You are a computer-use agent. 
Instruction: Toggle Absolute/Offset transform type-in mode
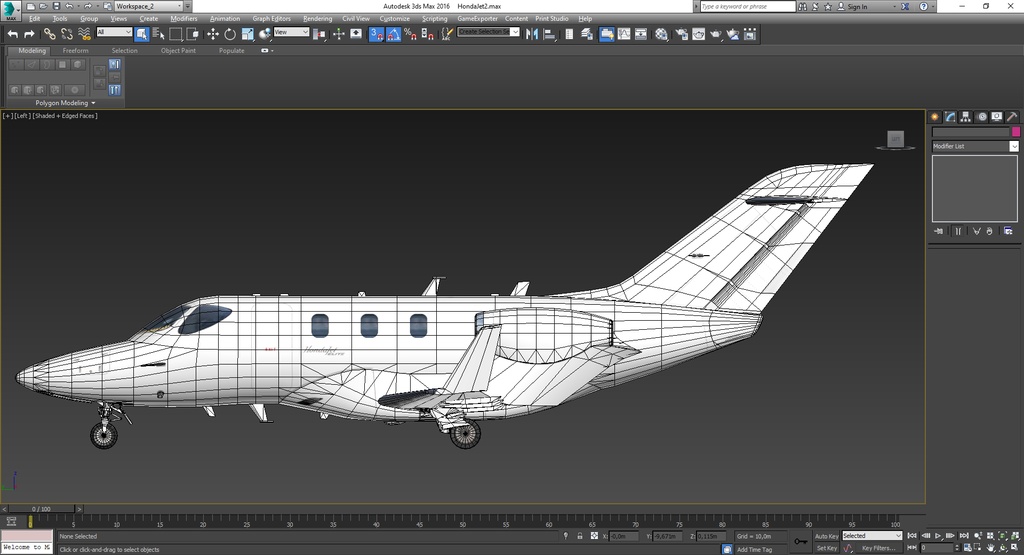(x=594, y=535)
